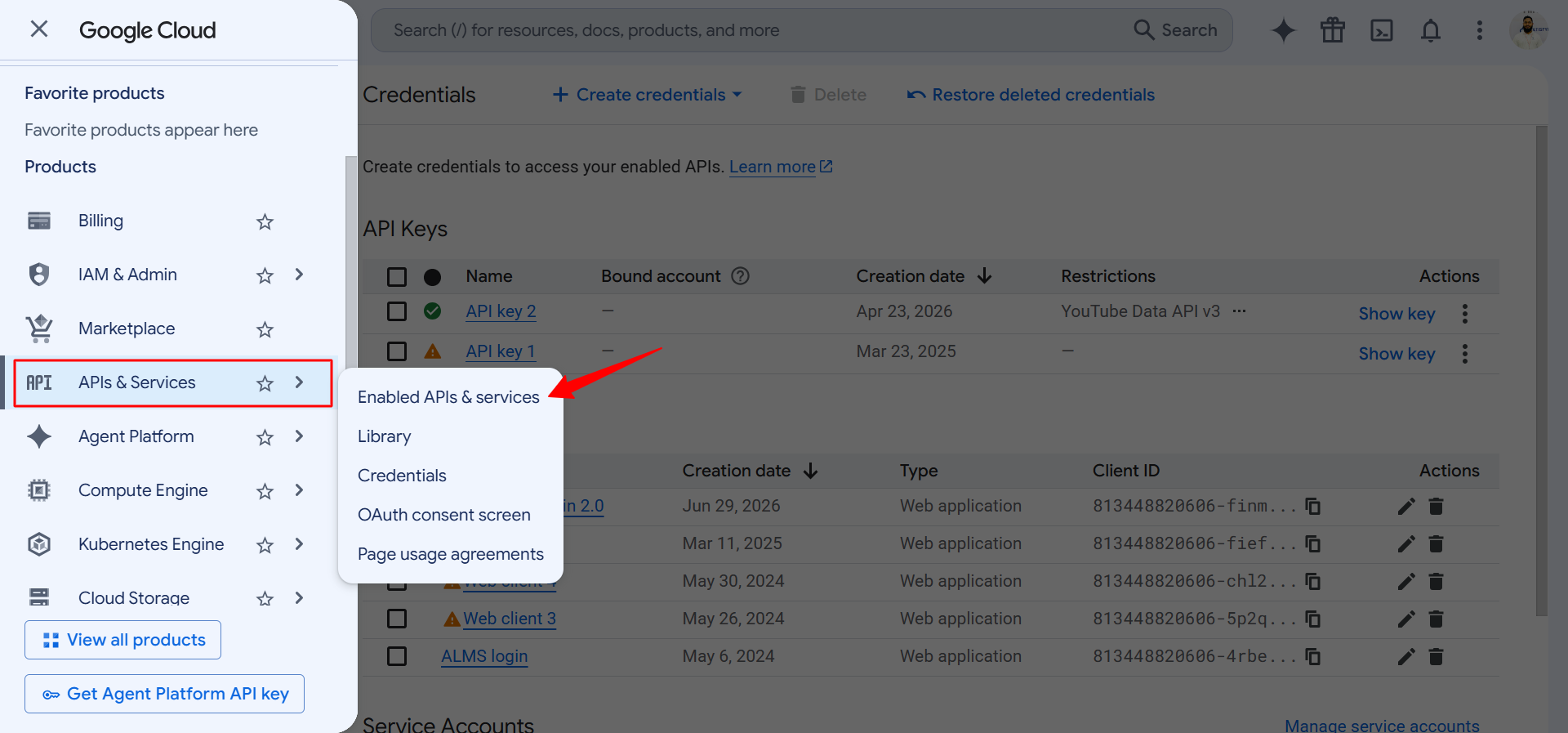1568x733 pixels.
Task: Pin APIs & Services with the star
Action: click(265, 383)
